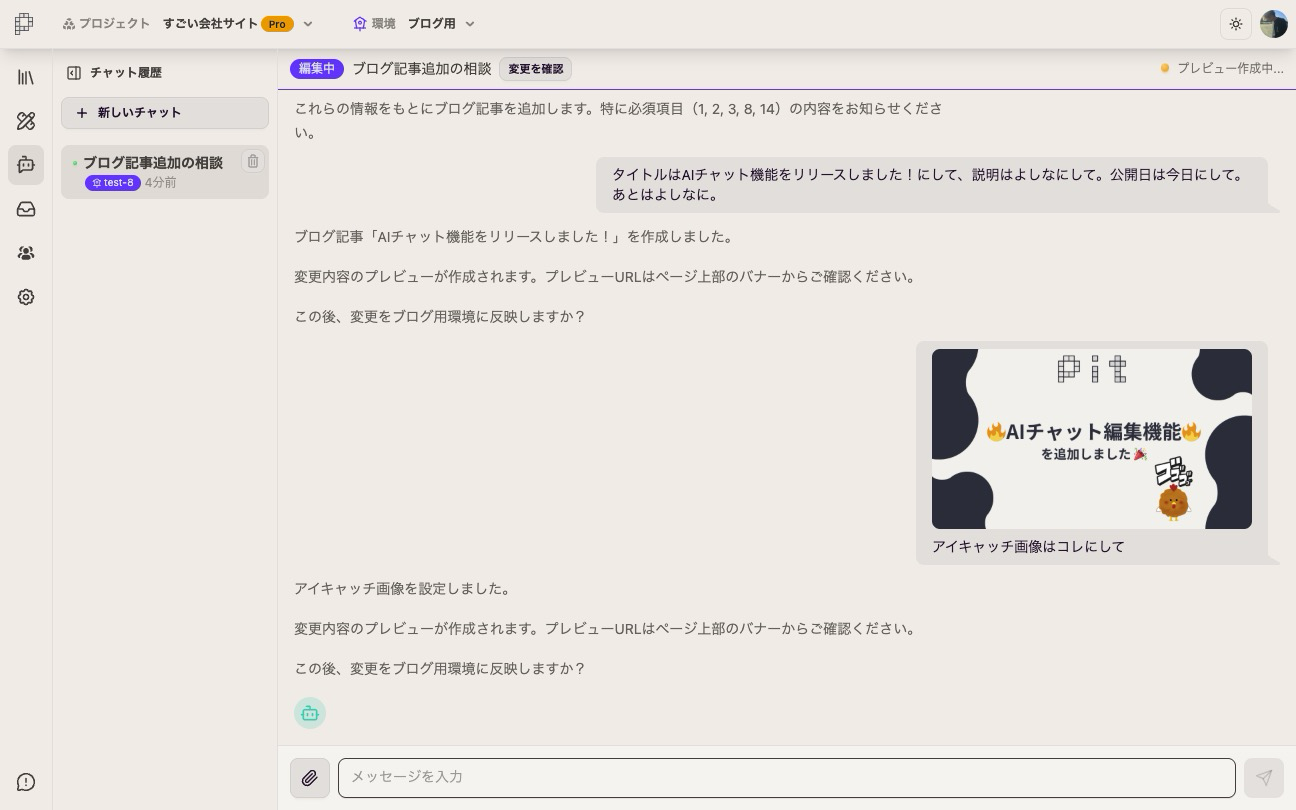The image size is (1296, 810).
Task: Toggle light/dark theme button
Action: tap(1236, 24)
